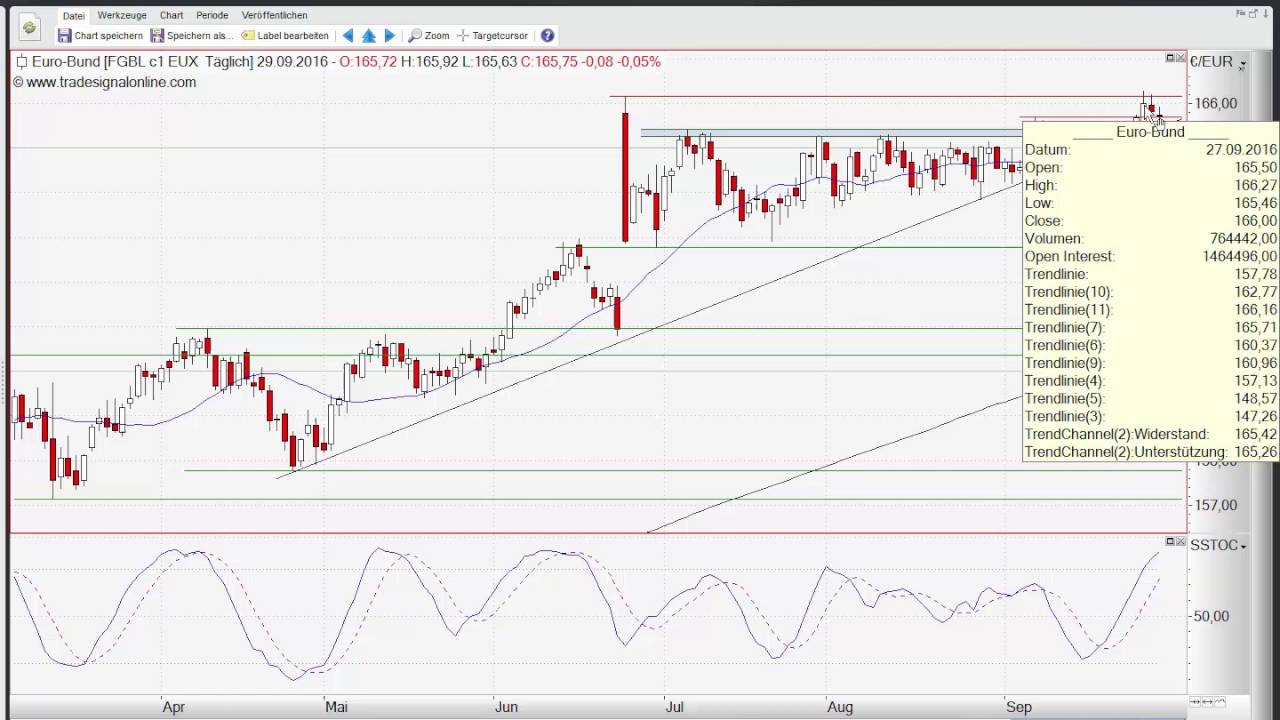Screen dimensions: 1280x720
Task: Click the tall red candle in late June
Action: [x=625, y=176]
